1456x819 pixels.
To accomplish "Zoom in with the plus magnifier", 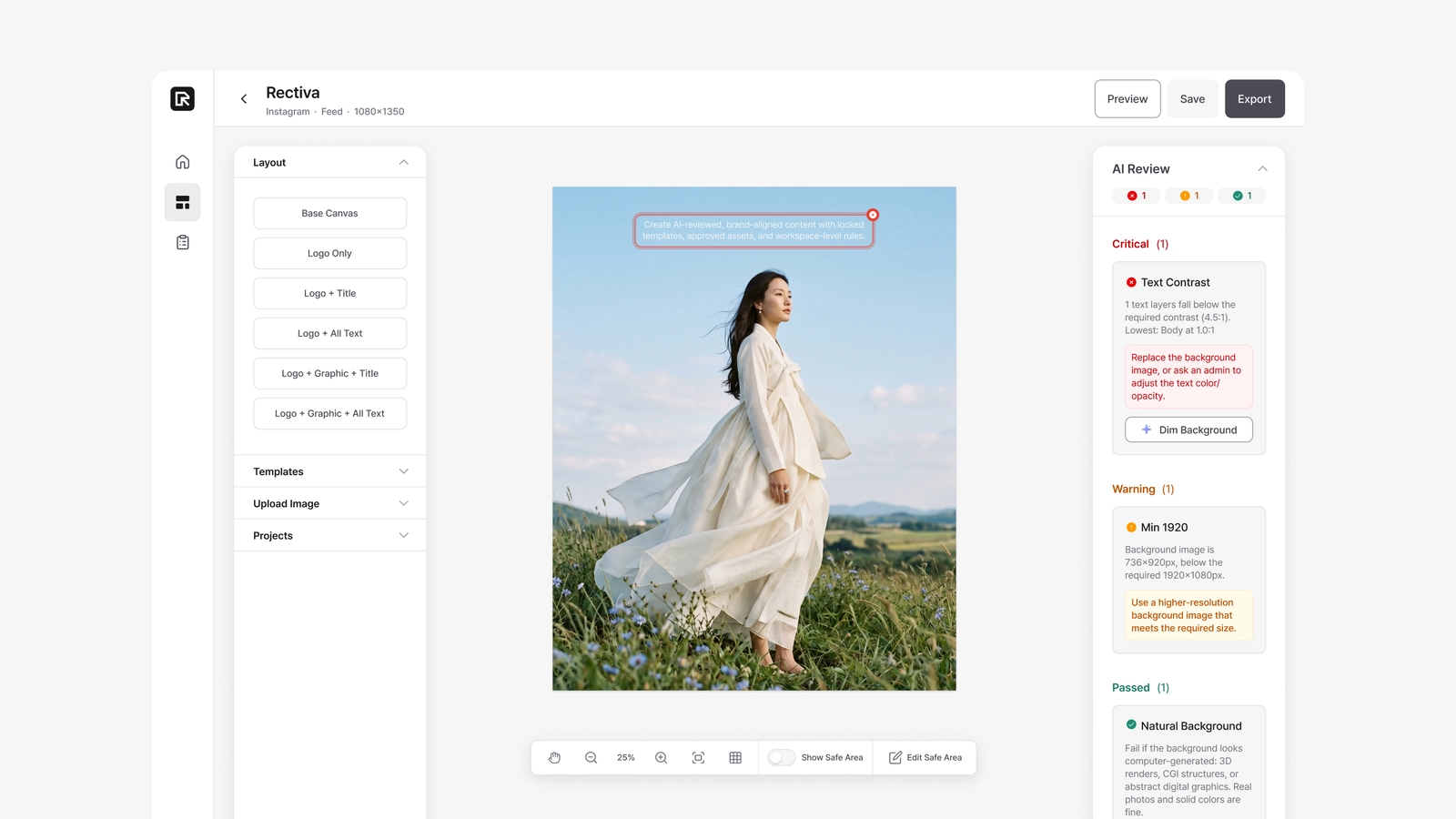I will (662, 757).
